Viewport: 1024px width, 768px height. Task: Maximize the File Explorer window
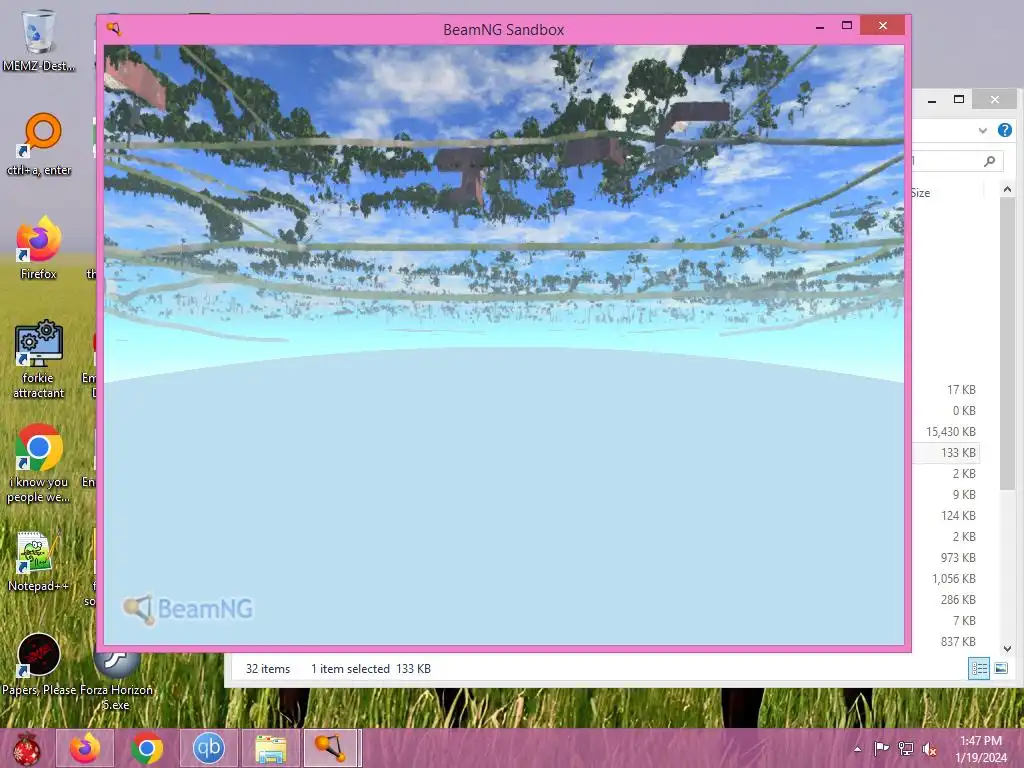[x=959, y=99]
